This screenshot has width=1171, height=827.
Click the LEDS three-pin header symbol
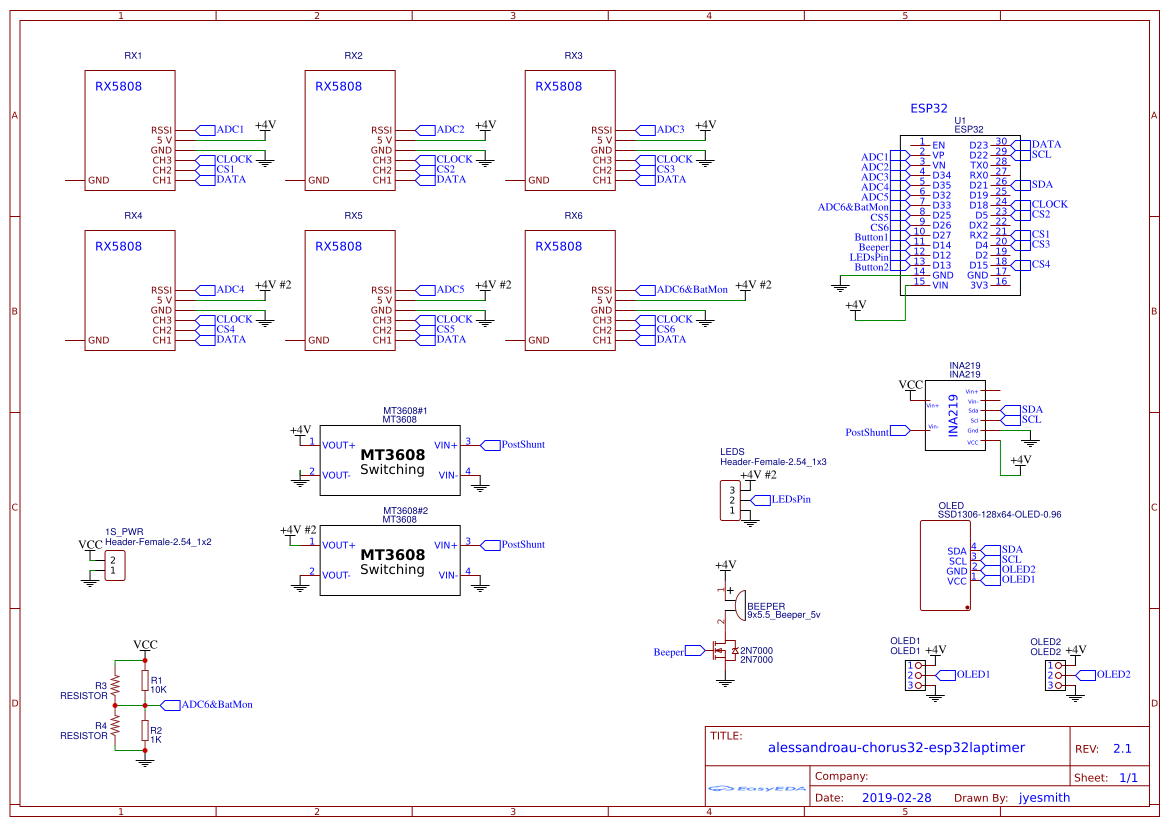click(730, 501)
